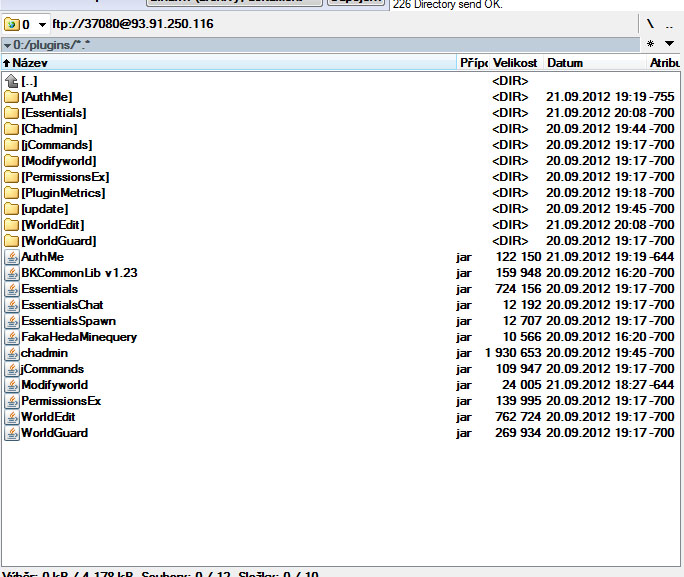
Task: Open the AuthMe folder
Action: [x=46, y=97]
